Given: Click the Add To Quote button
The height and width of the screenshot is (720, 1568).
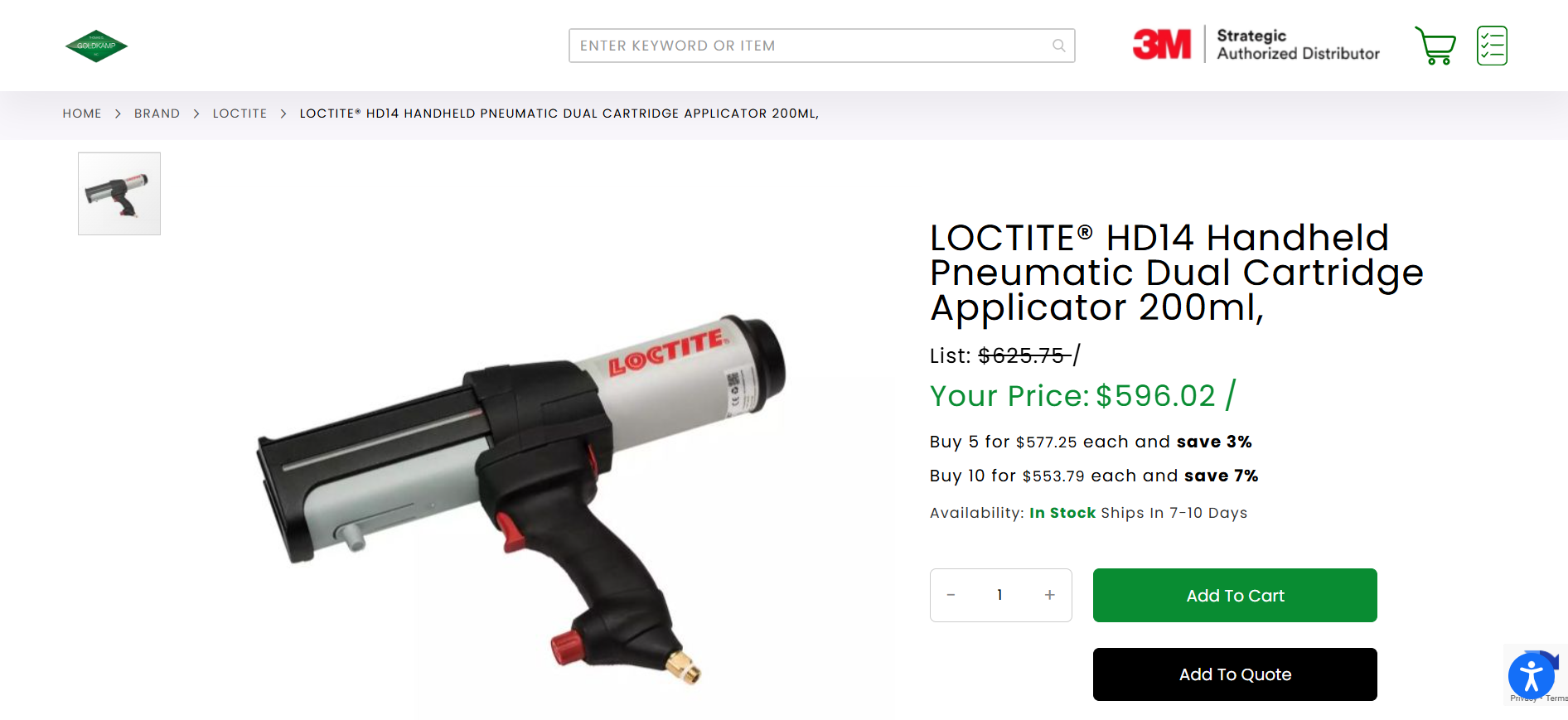Looking at the screenshot, I should tap(1235, 674).
